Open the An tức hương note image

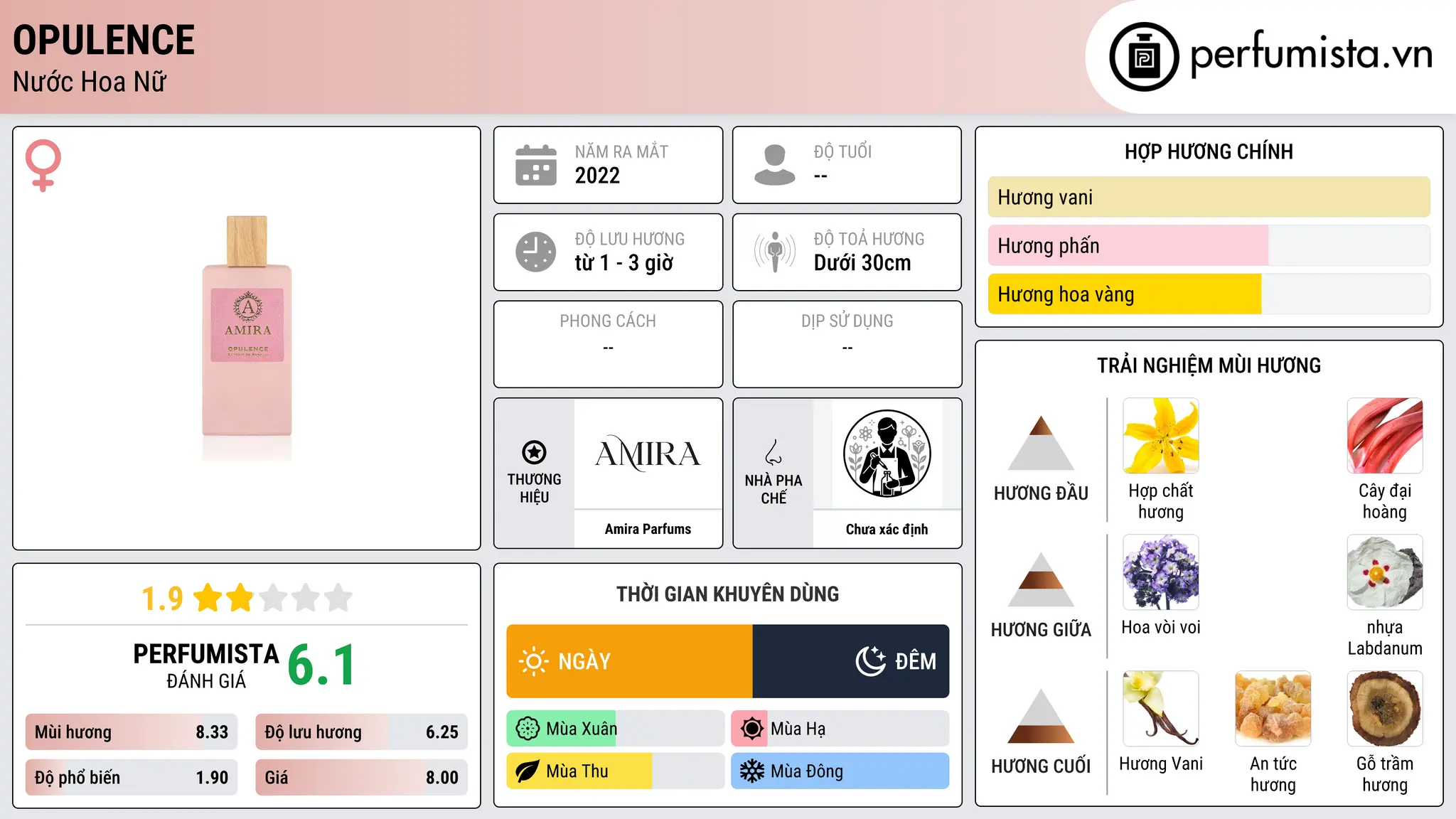coord(1273,709)
